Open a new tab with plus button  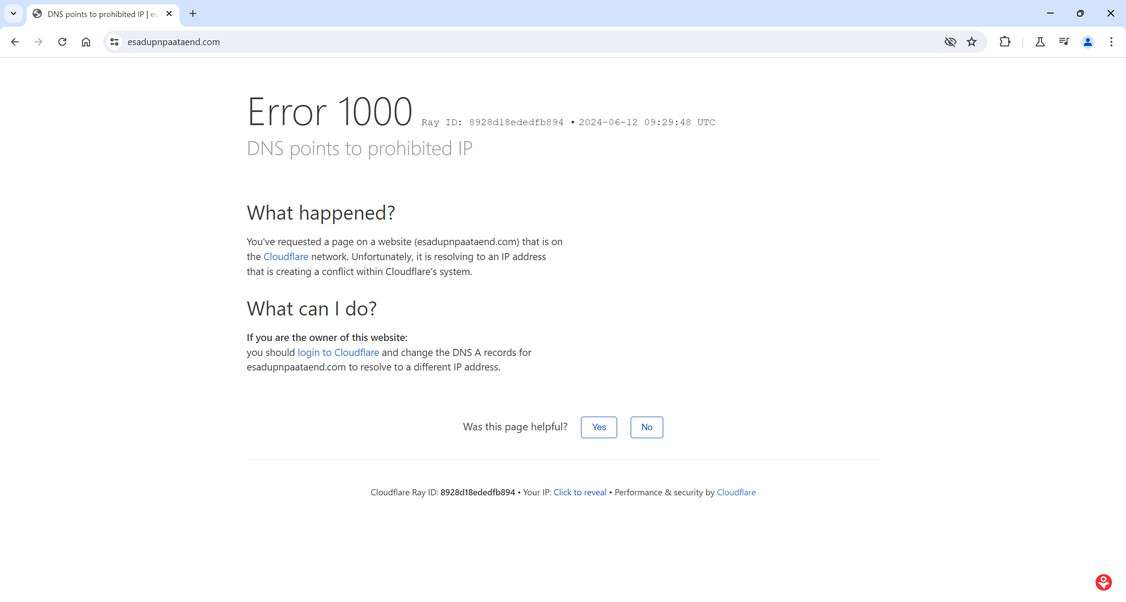(192, 14)
